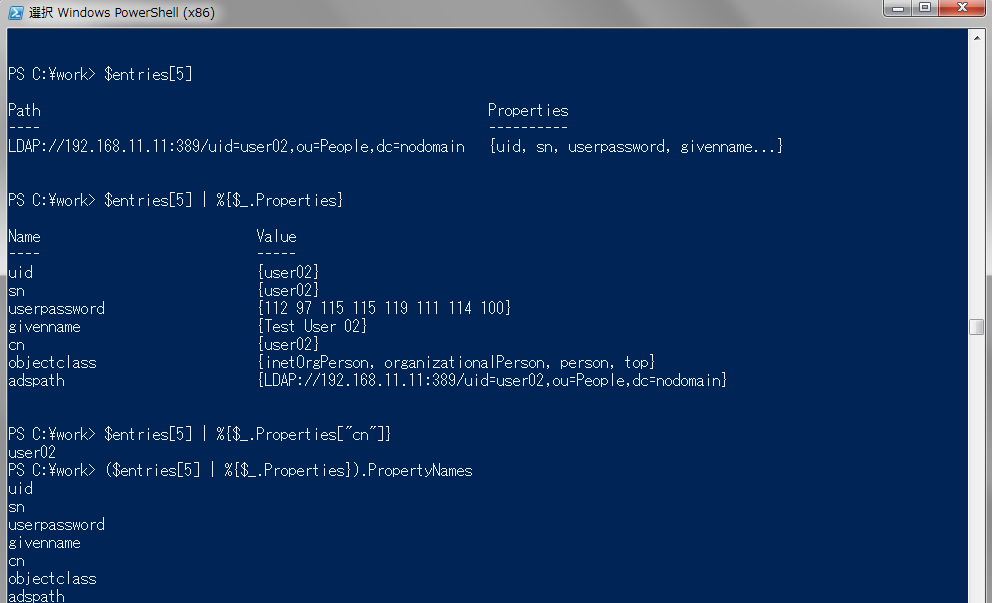Click the Properties column header
The image size is (992, 603).
click(527, 110)
